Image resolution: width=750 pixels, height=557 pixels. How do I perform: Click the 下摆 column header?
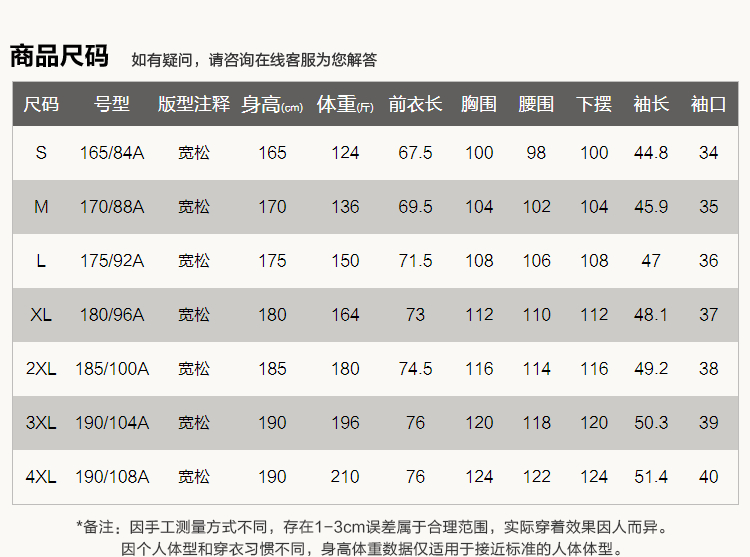point(594,104)
